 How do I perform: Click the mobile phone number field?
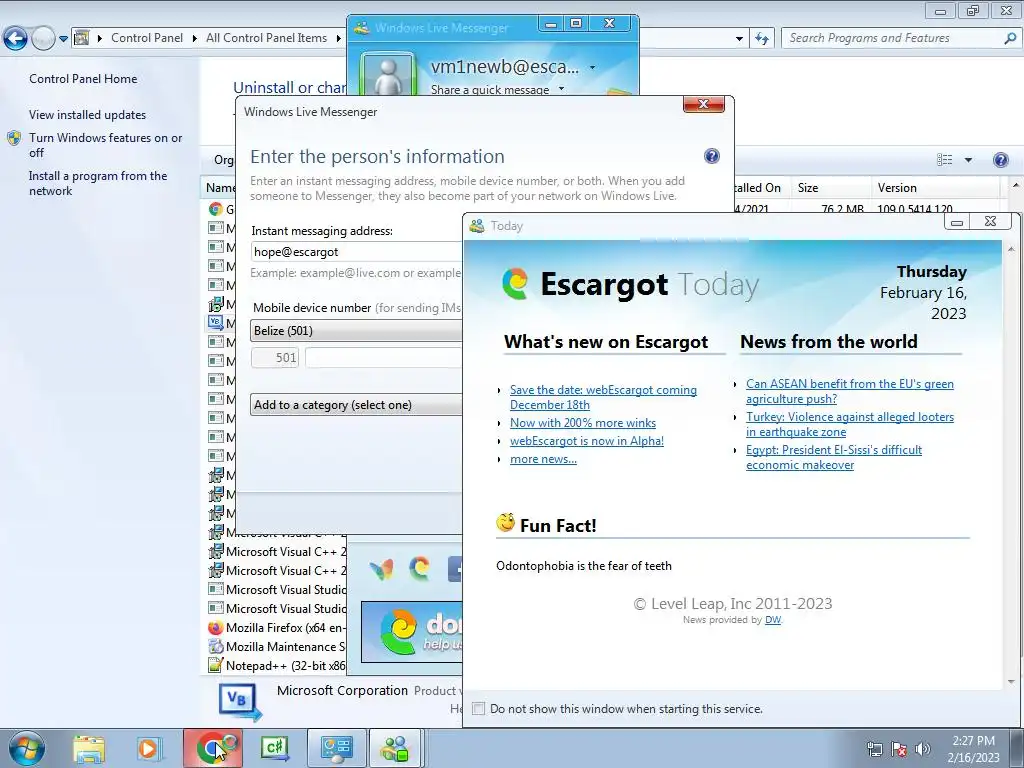pyautogui.click(x=384, y=357)
